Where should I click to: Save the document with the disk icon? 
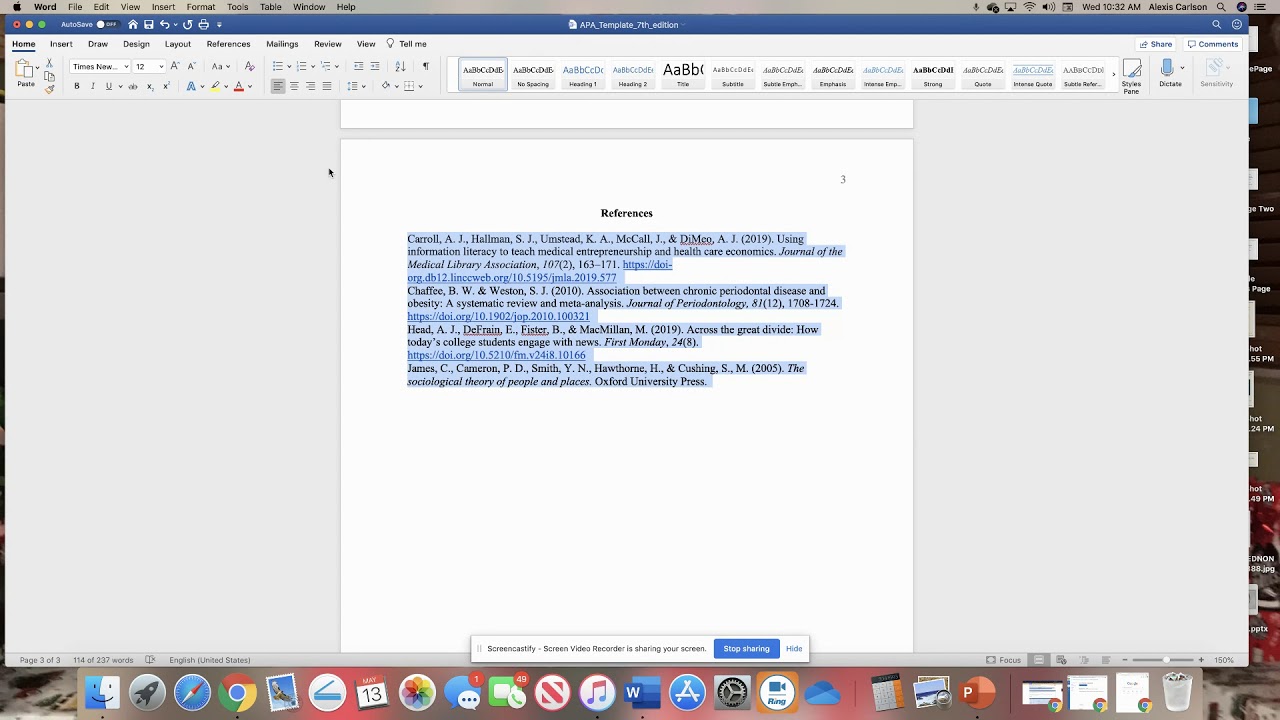point(148,24)
